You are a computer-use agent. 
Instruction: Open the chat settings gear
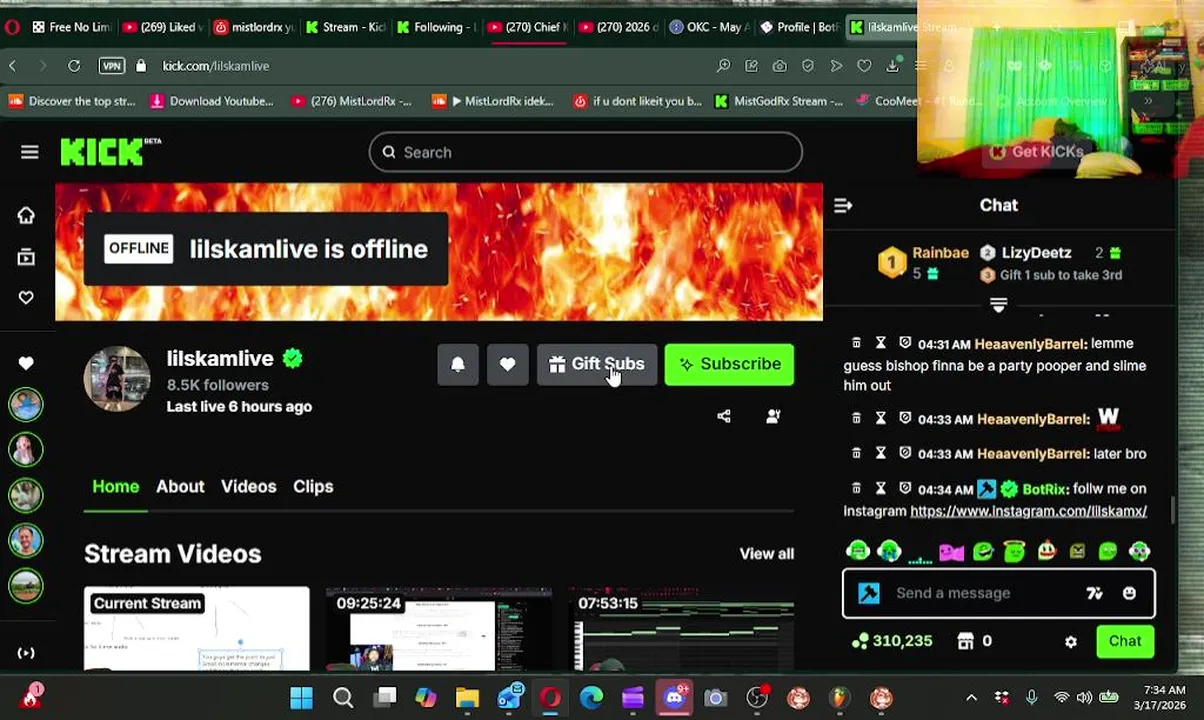1071,642
